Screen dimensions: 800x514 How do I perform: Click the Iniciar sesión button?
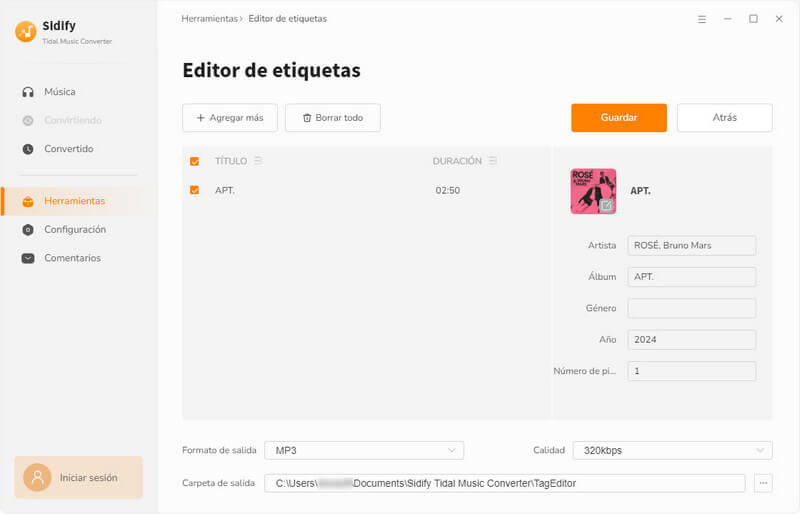point(79,477)
